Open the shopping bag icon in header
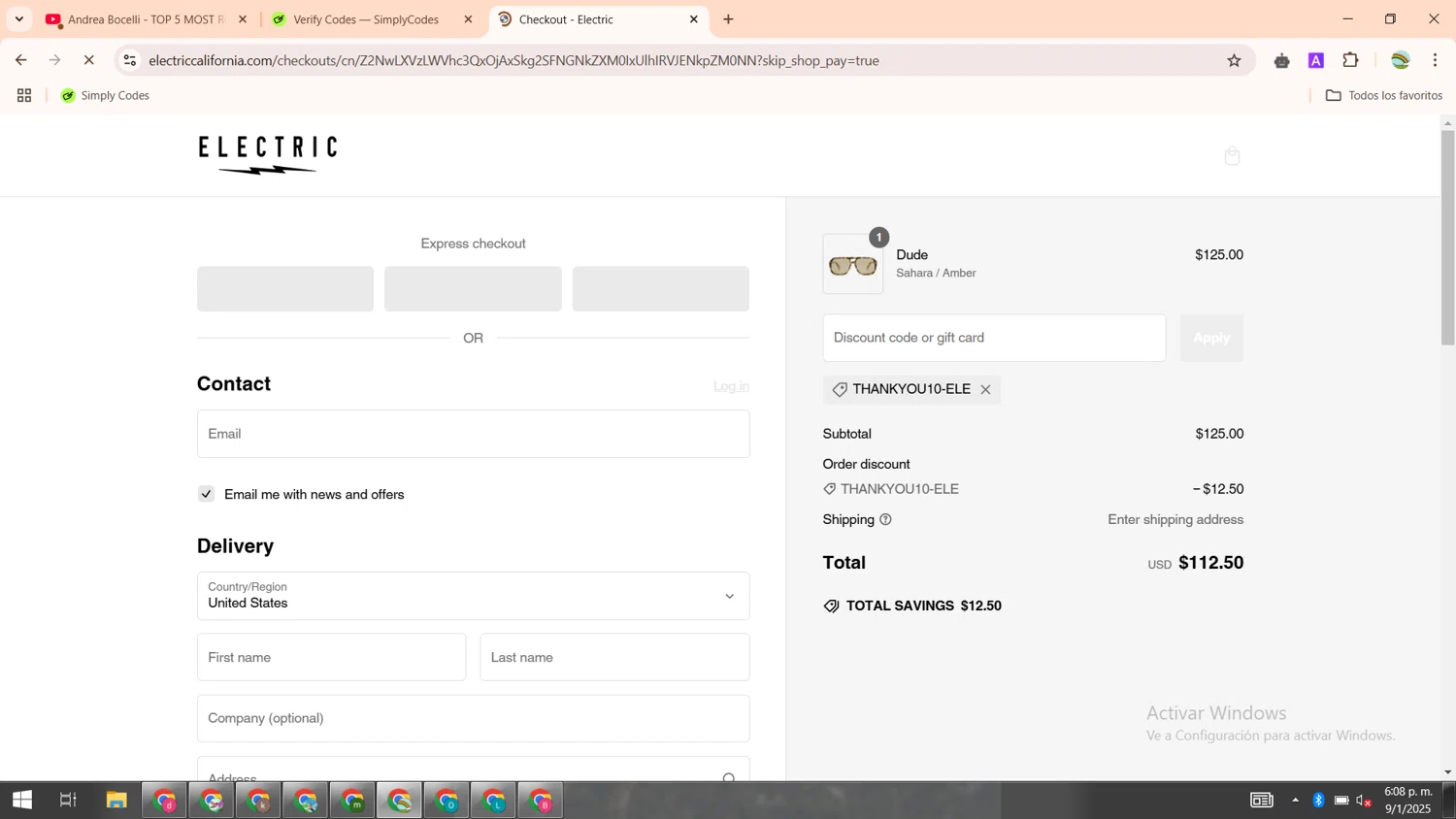The height and width of the screenshot is (819, 1456). (x=1232, y=156)
